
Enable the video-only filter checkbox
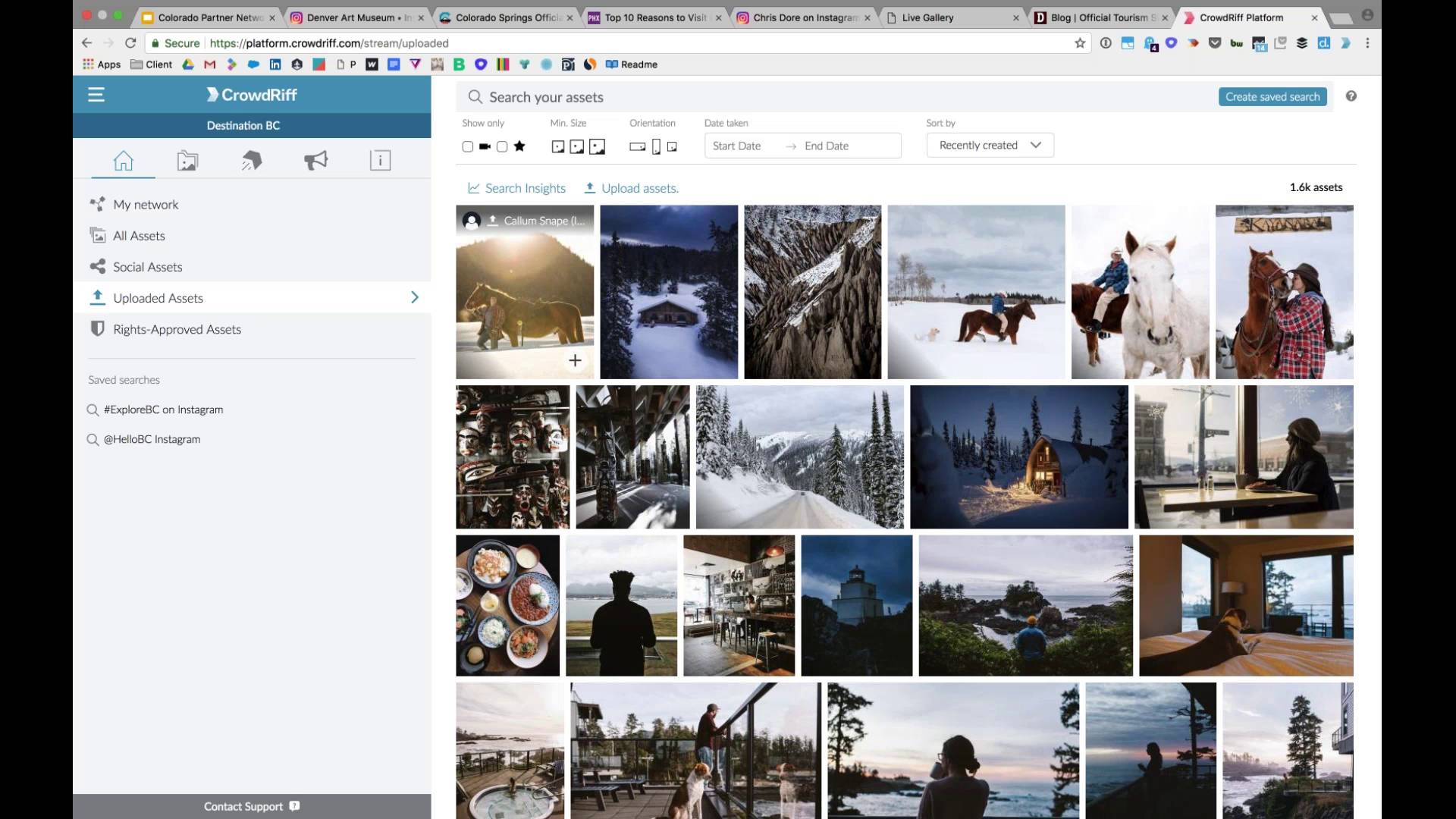point(467,146)
